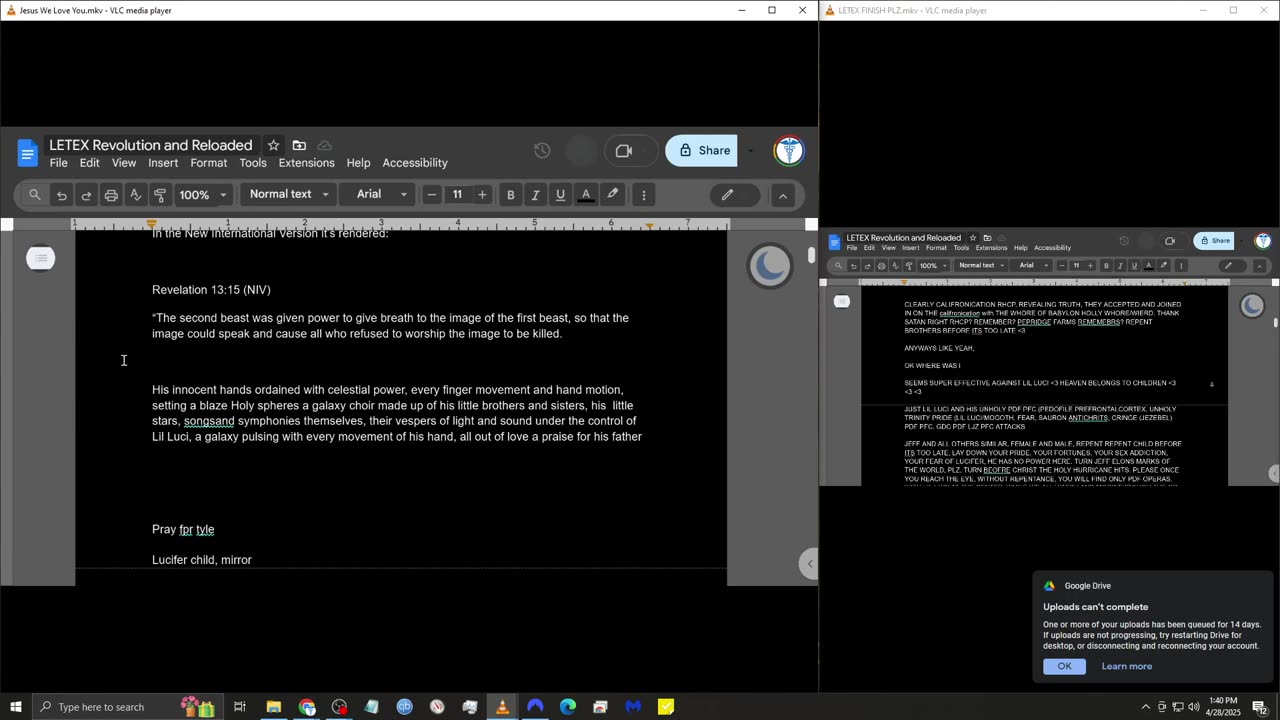Click the Undo arrow in the toolbar
The width and height of the screenshot is (1280, 720).
[62, 195]
